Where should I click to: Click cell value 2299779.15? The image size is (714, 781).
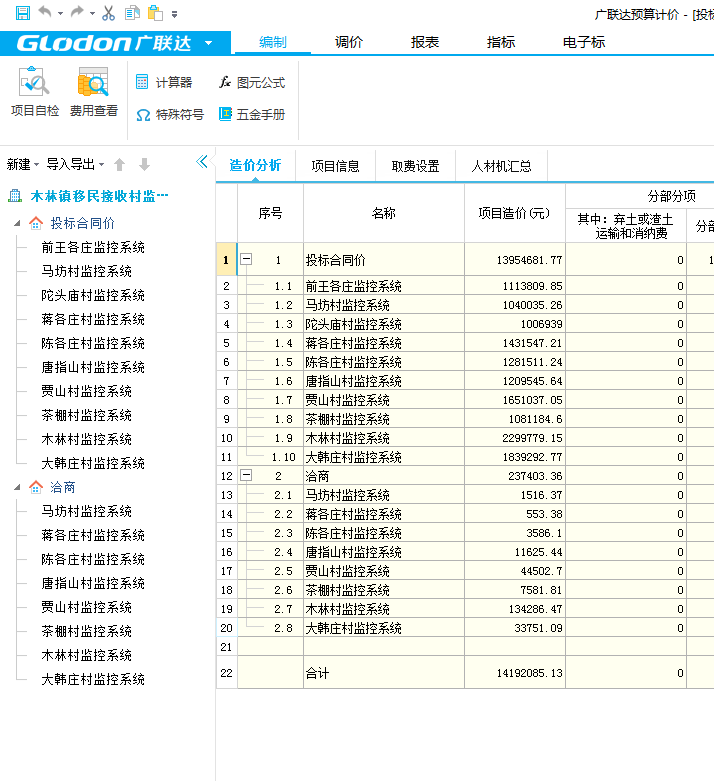coord(515,438)
